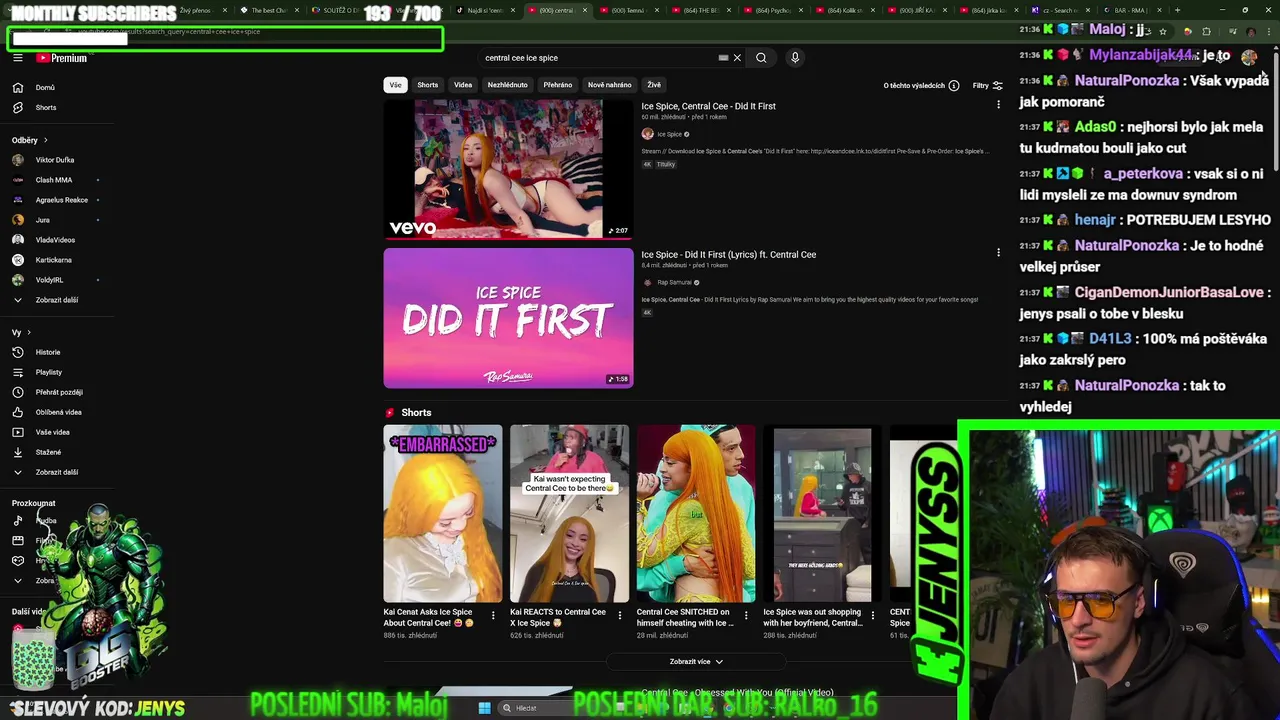Open the Rap Samurai channel avatar
This screenshot has width=1280, height=720.
647,282
